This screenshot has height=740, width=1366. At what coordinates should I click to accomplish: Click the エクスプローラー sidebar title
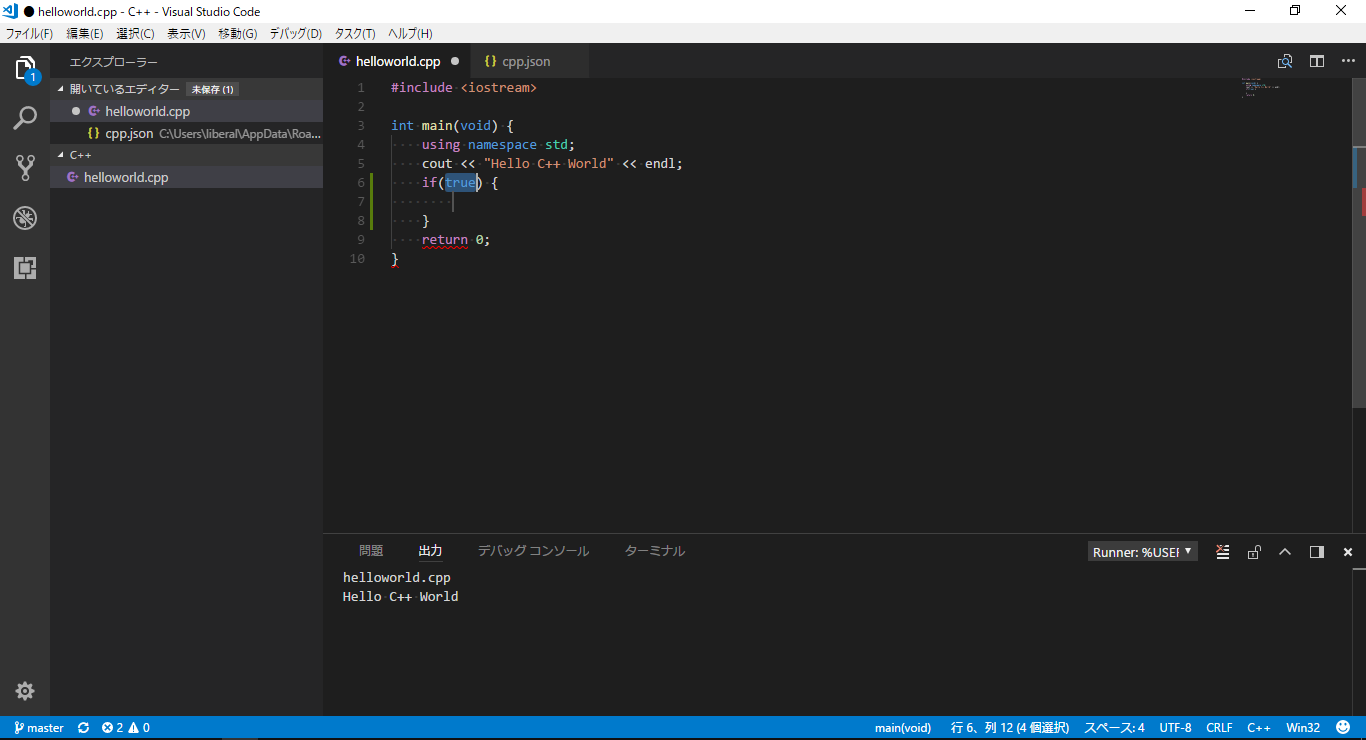pyautogui.click(x=114, y=62)
